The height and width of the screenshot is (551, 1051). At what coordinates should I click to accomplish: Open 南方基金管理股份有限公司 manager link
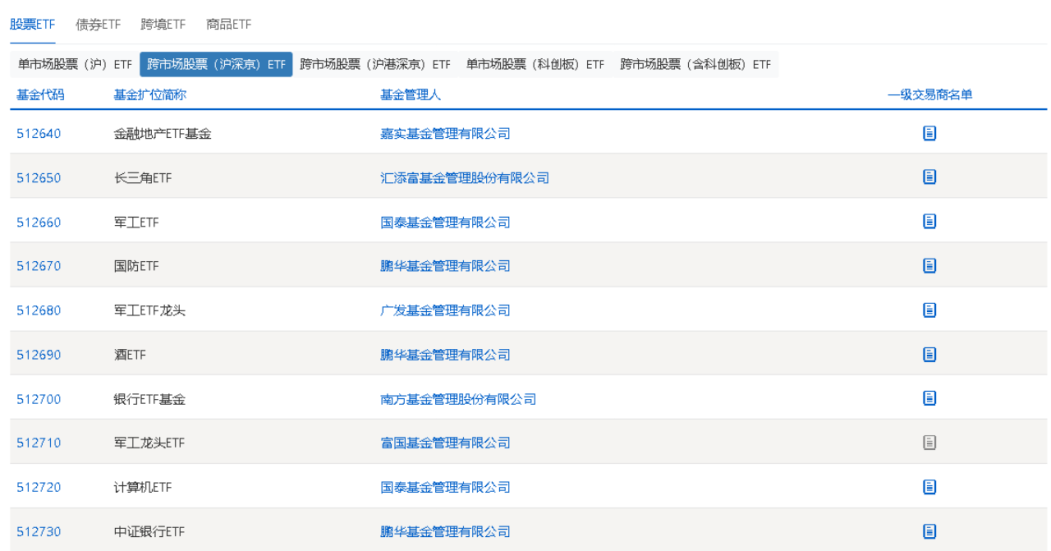pyautogui.click(x=458, y=399)
